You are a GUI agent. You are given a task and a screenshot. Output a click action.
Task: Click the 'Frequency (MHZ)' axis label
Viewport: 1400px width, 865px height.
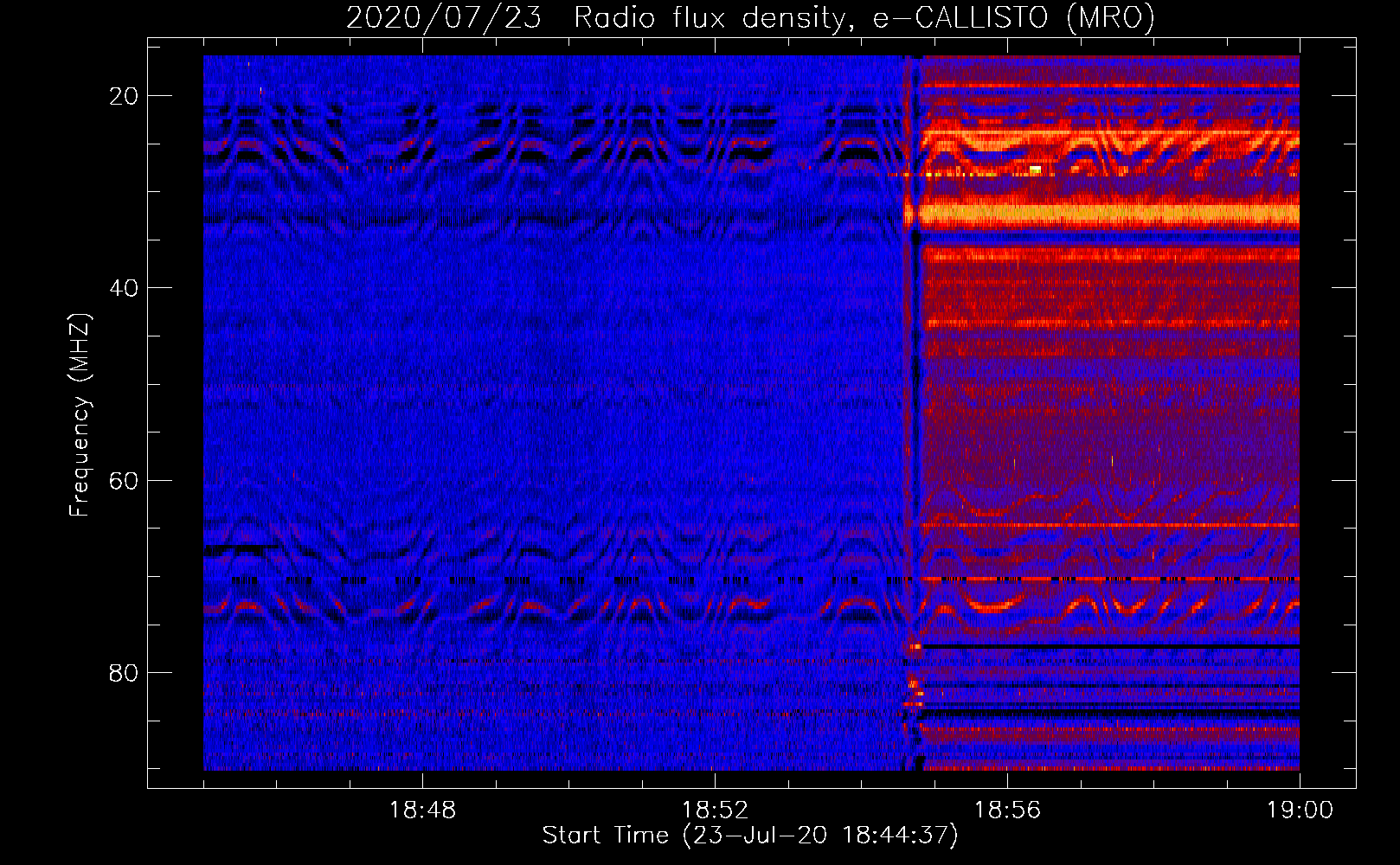point(80,415)
